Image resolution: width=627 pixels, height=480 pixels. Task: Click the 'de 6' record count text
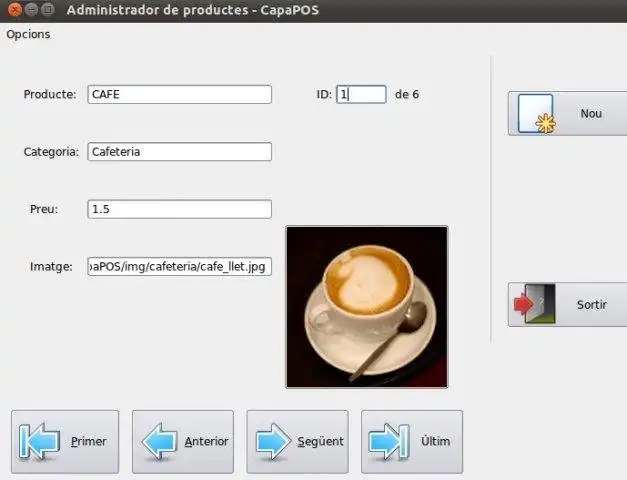(407, 94)
